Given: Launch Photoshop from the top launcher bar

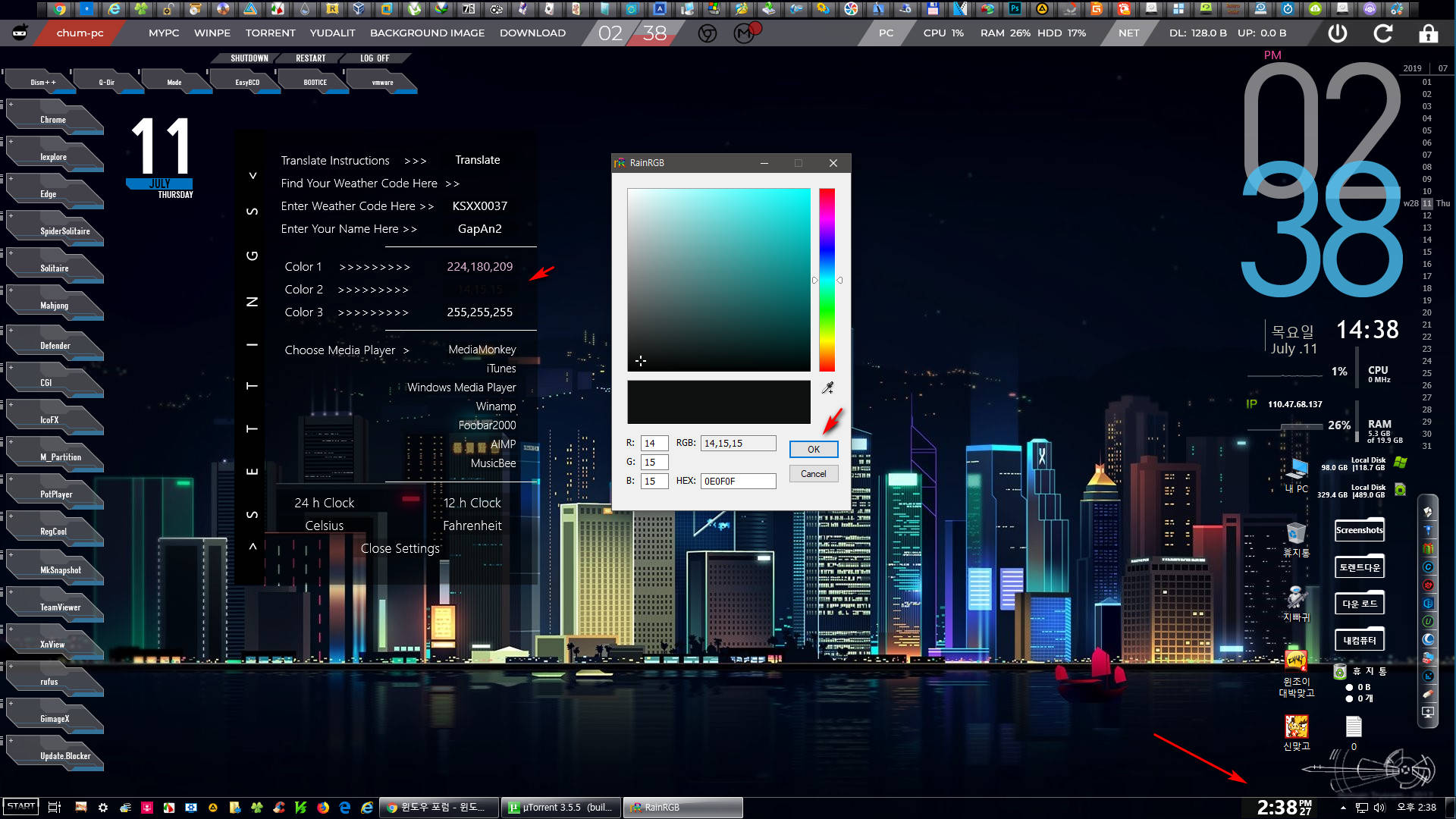Looking at the screenshot, I should coord(1015,9).
